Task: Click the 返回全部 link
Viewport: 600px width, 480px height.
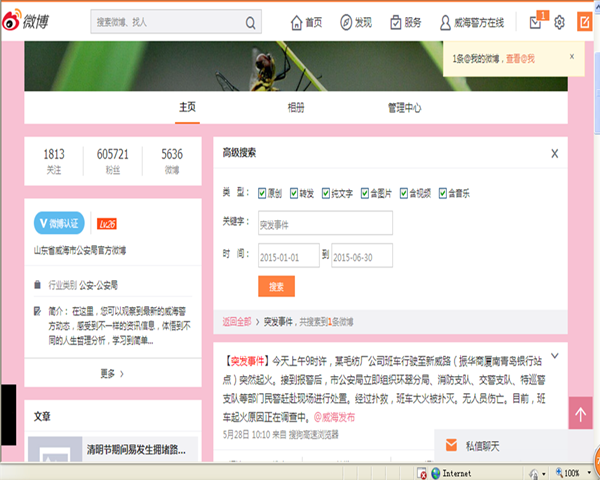Action: pyautogui.click(x=237, y=321)
